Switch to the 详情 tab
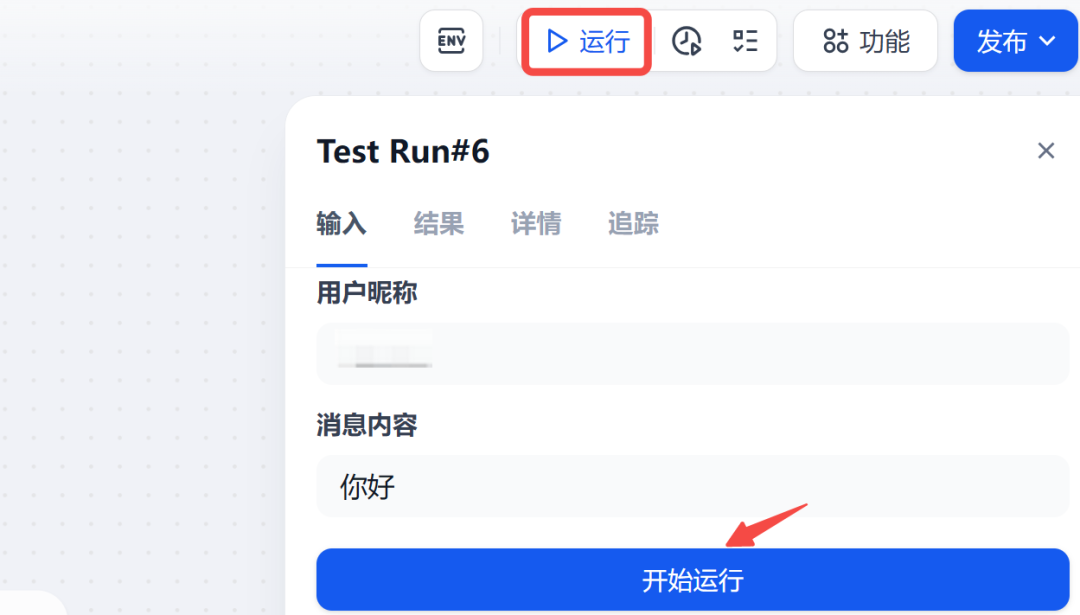Viewport: 1080px width, 615px height. coord(536,224)
